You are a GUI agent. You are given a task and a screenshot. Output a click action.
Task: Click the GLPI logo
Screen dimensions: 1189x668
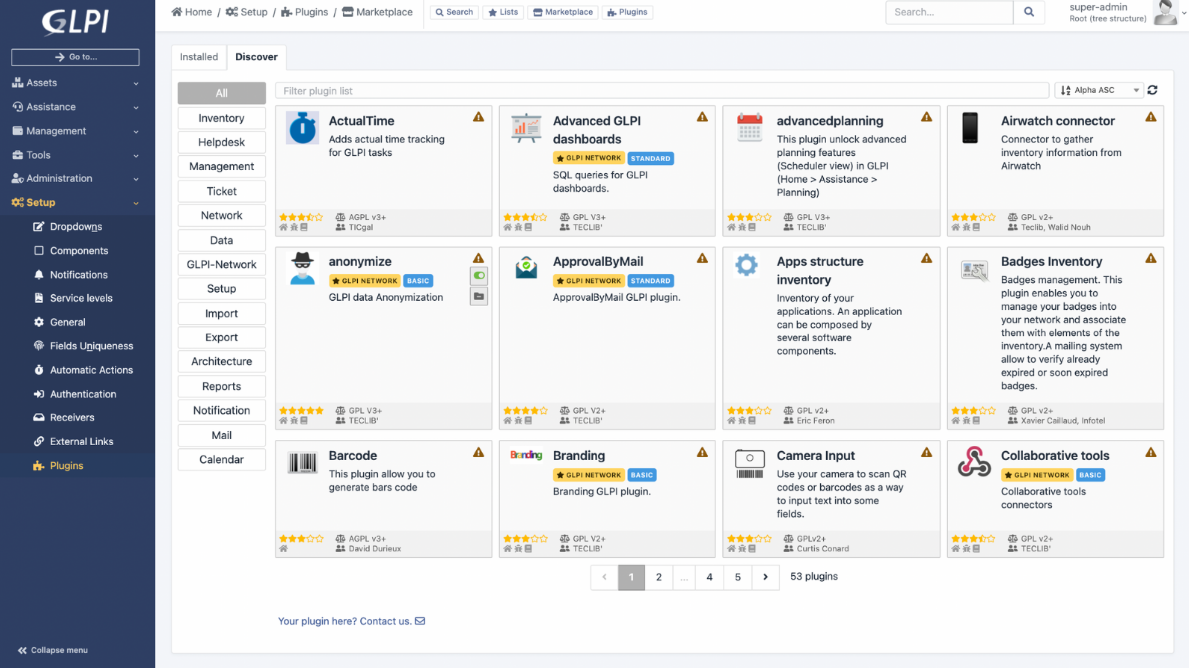coord(75,21)
